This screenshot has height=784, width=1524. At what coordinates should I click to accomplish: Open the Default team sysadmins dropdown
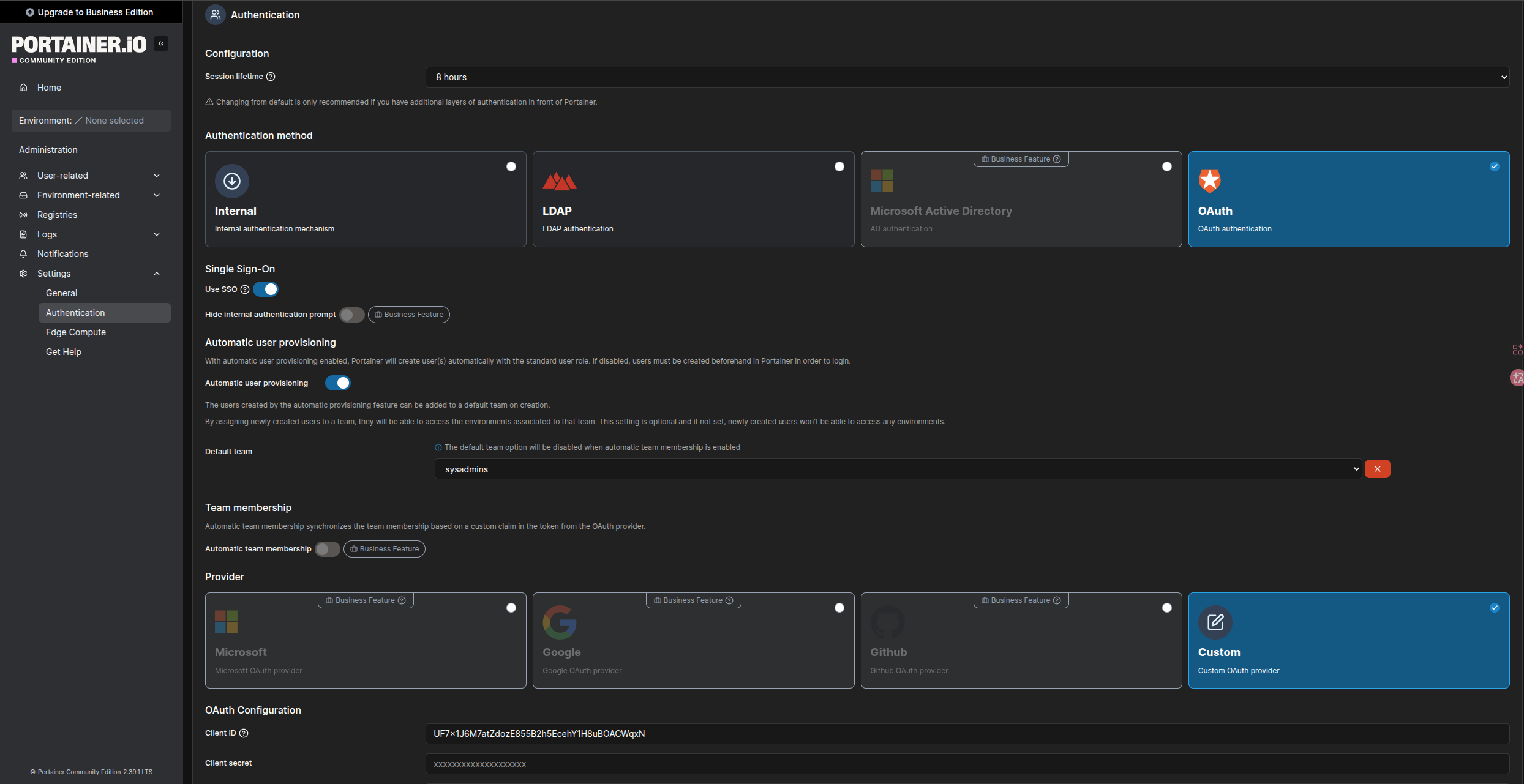(x=898, y=469)
